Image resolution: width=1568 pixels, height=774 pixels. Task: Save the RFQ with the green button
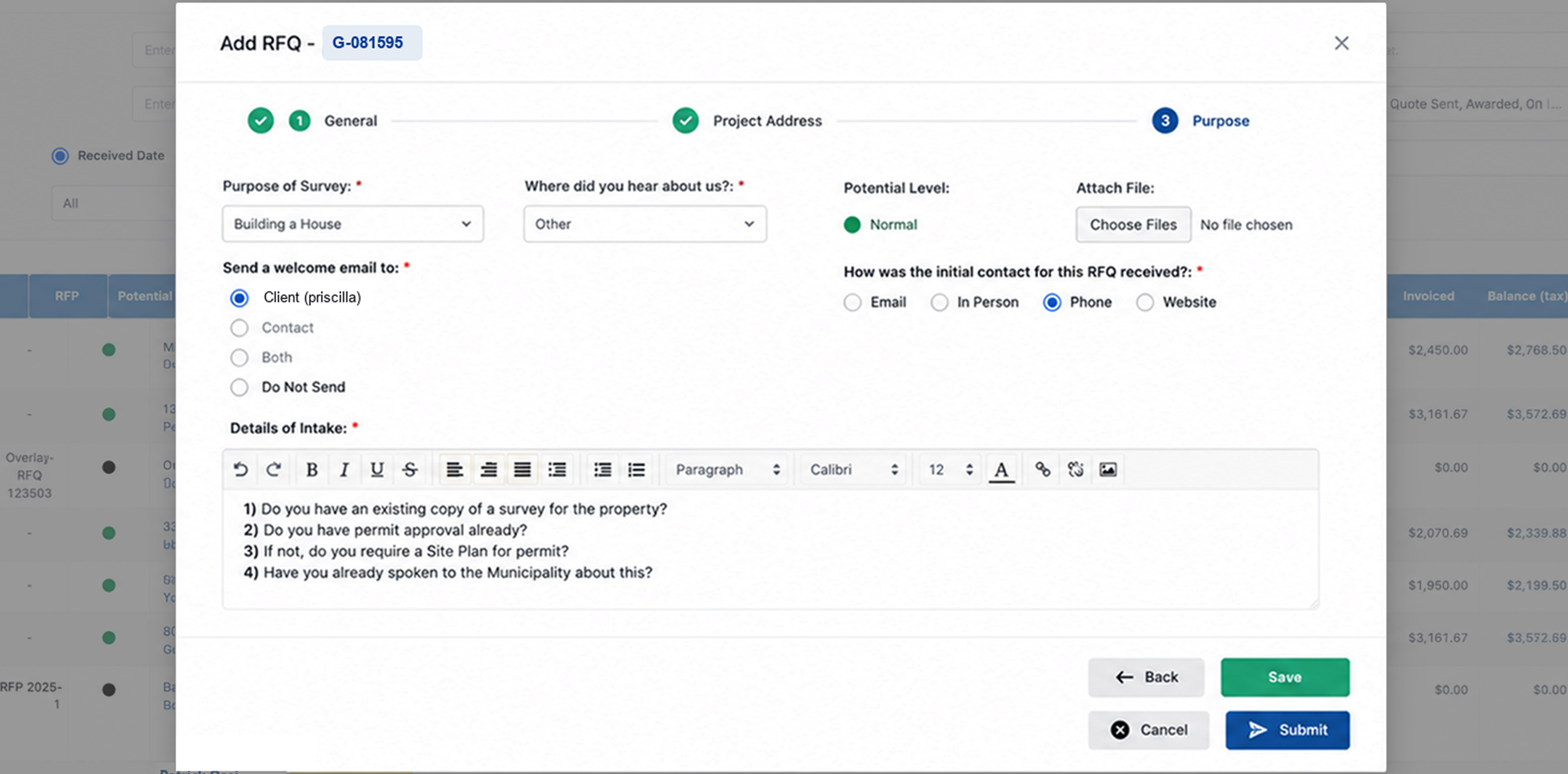pos(1284,676)
